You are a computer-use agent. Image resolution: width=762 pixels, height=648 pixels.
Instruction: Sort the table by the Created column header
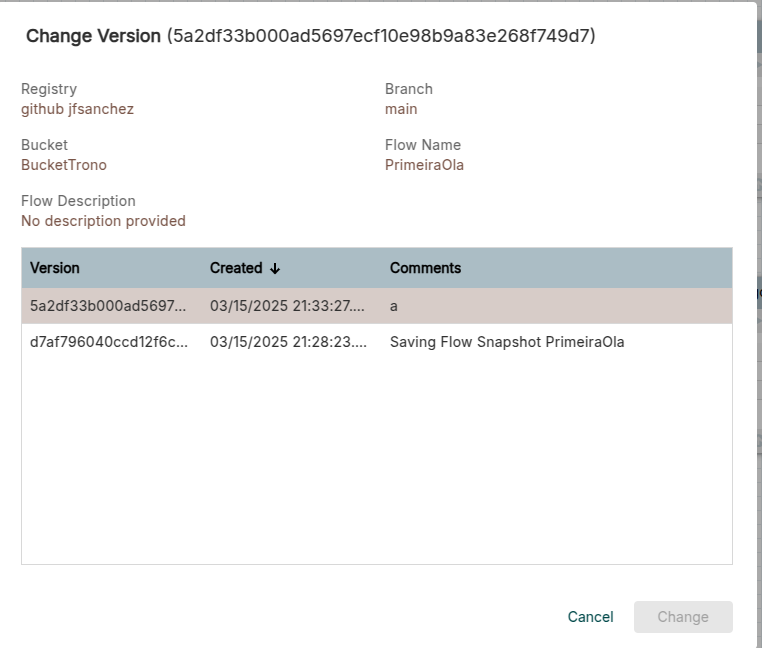236,268
